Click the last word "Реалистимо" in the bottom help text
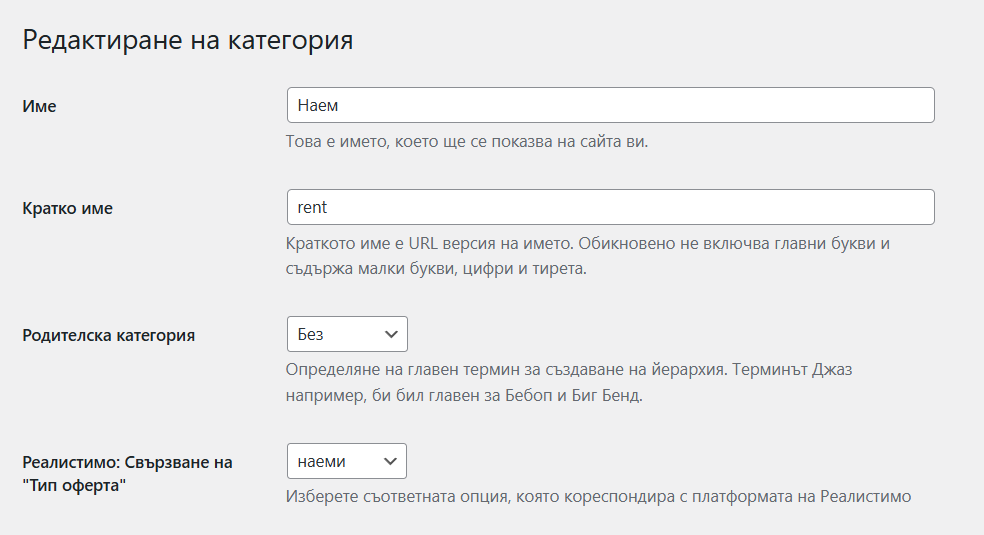Screen dimensions: 984x535 (865, 495)
